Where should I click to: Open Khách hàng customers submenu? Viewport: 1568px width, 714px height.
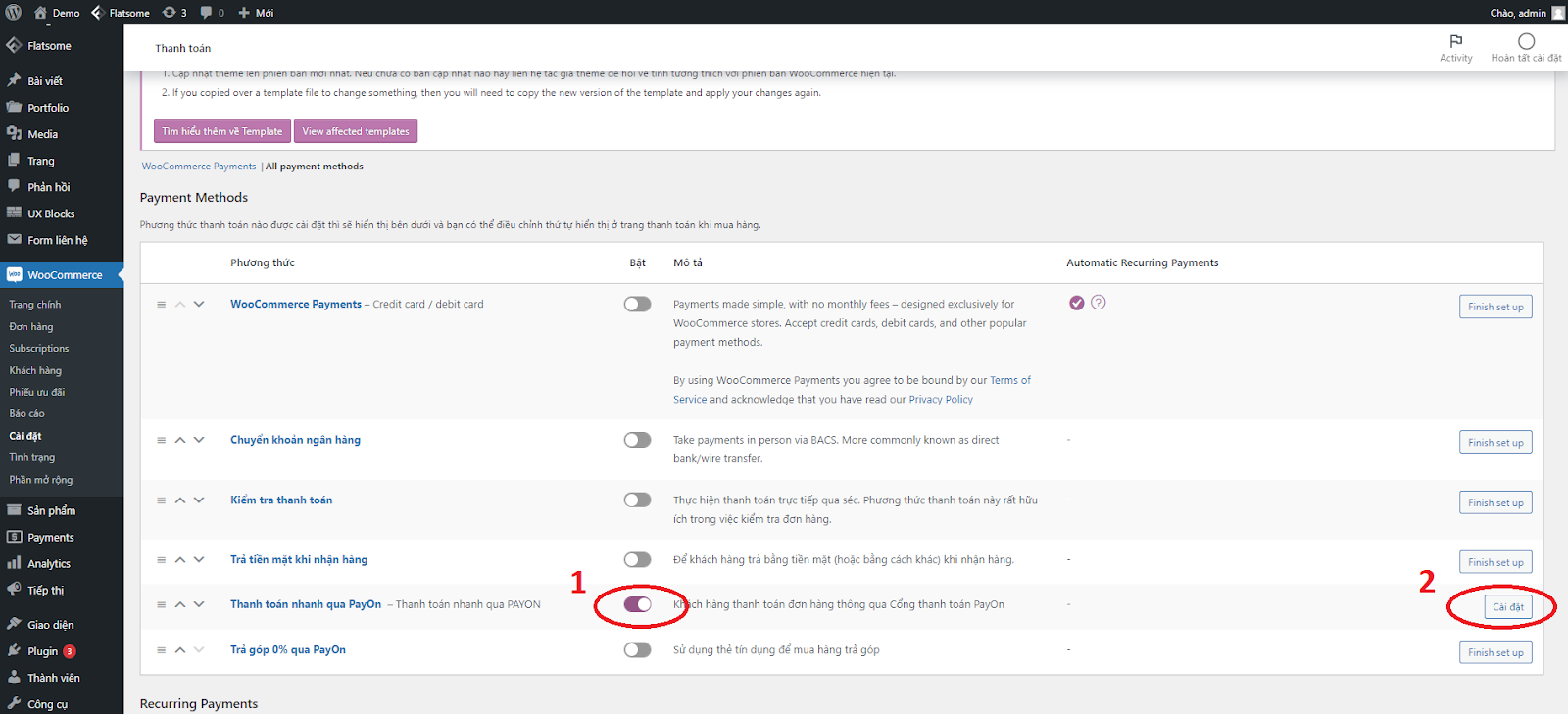(35, 370)
